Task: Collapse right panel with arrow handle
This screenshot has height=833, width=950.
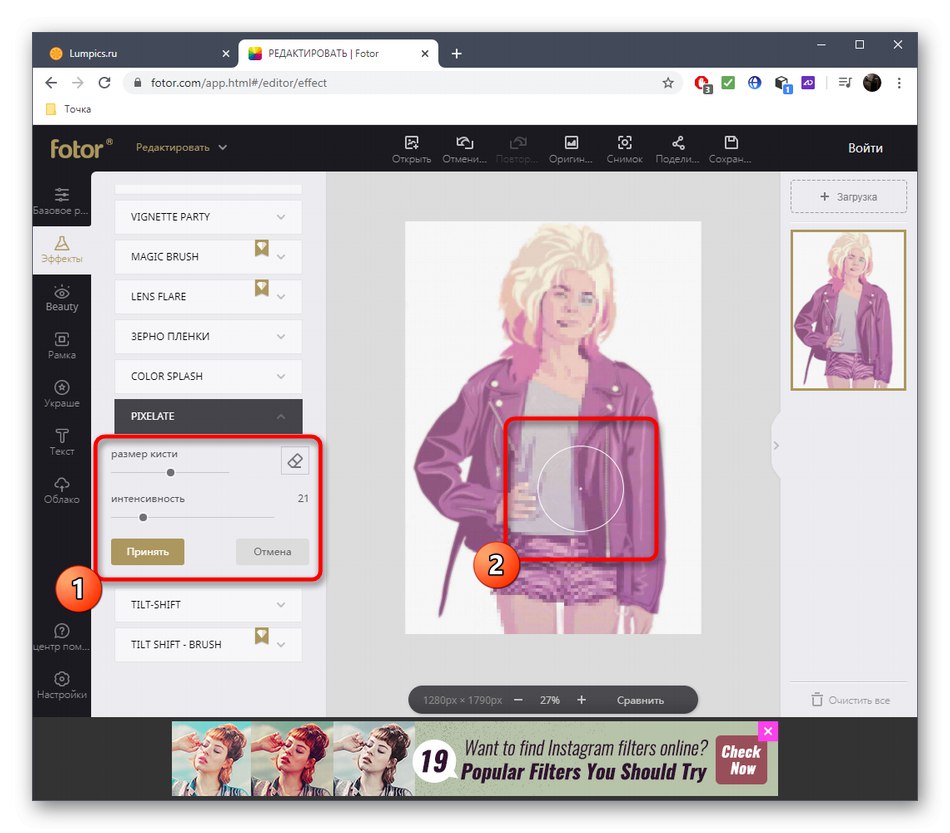Action: (776, 446)
